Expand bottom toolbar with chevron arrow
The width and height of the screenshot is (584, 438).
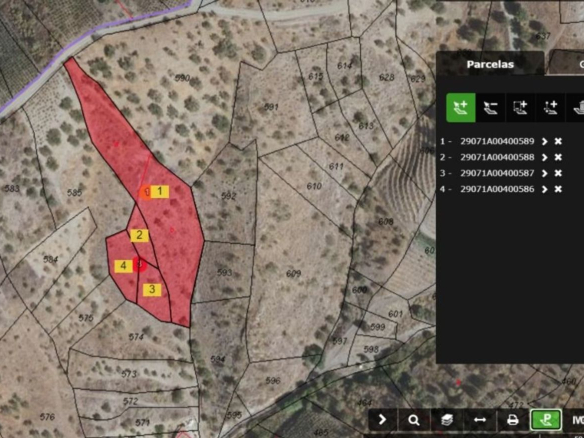pyautogui.click(x=383, y=420)
